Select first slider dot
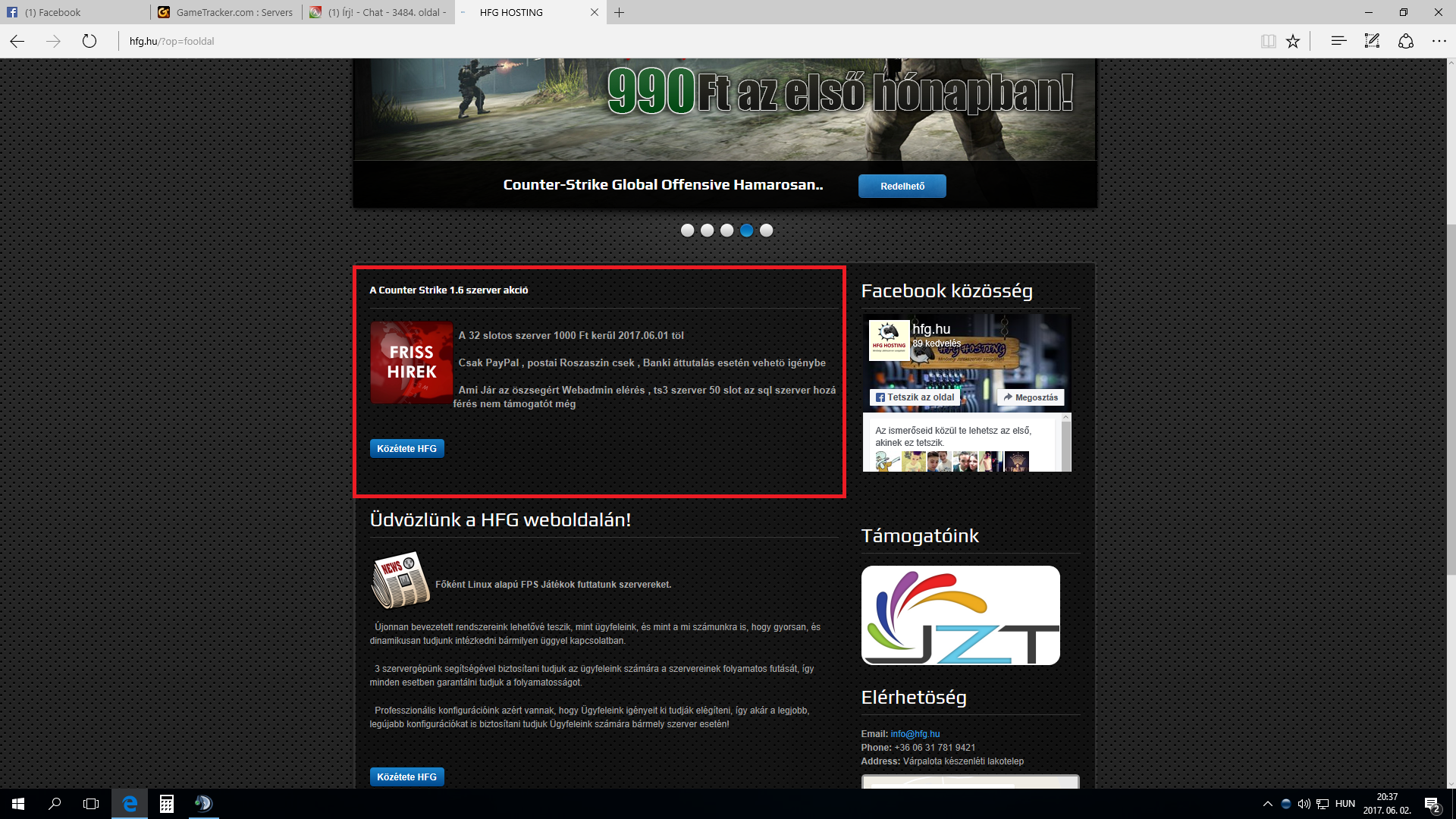 click(x=687, y=231)
